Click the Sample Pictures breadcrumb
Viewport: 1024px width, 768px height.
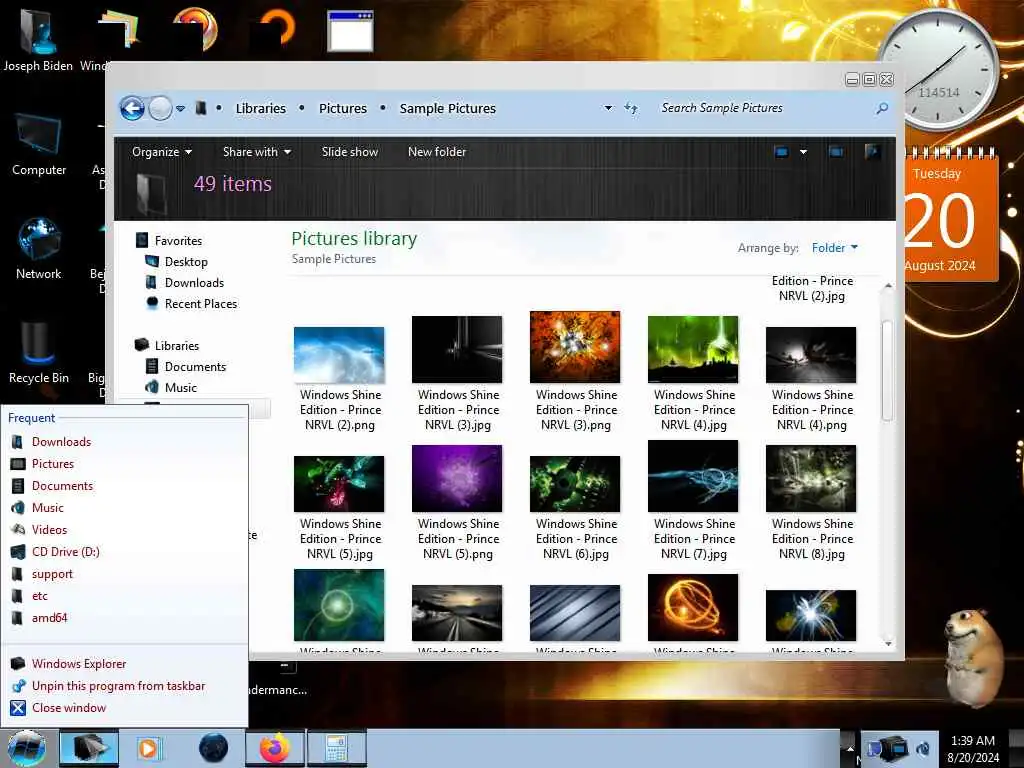coord(448,108)
